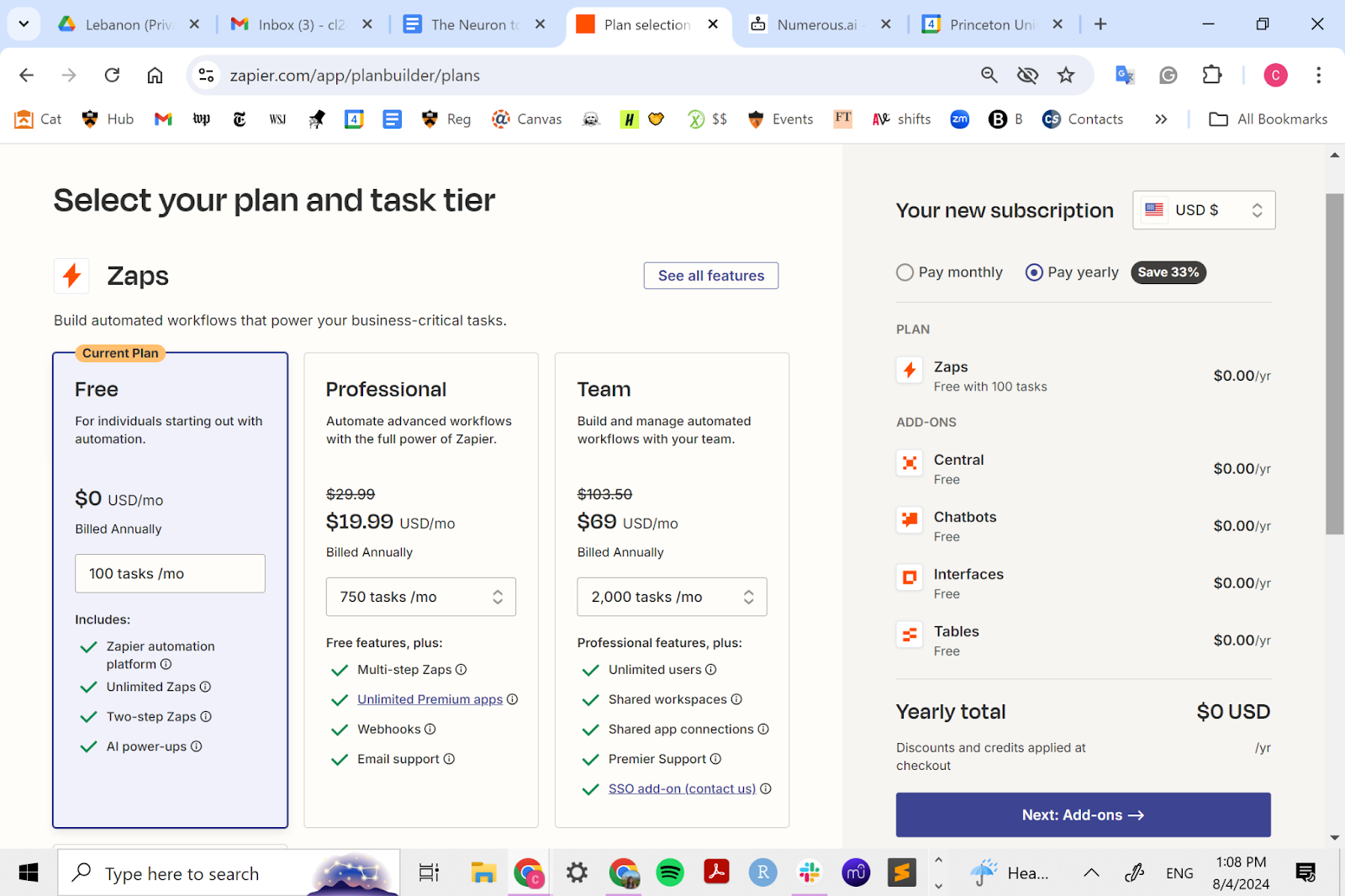Show info for AI power-ups feature
Viewport: 1345px width, 896px height.
(197, 746)
